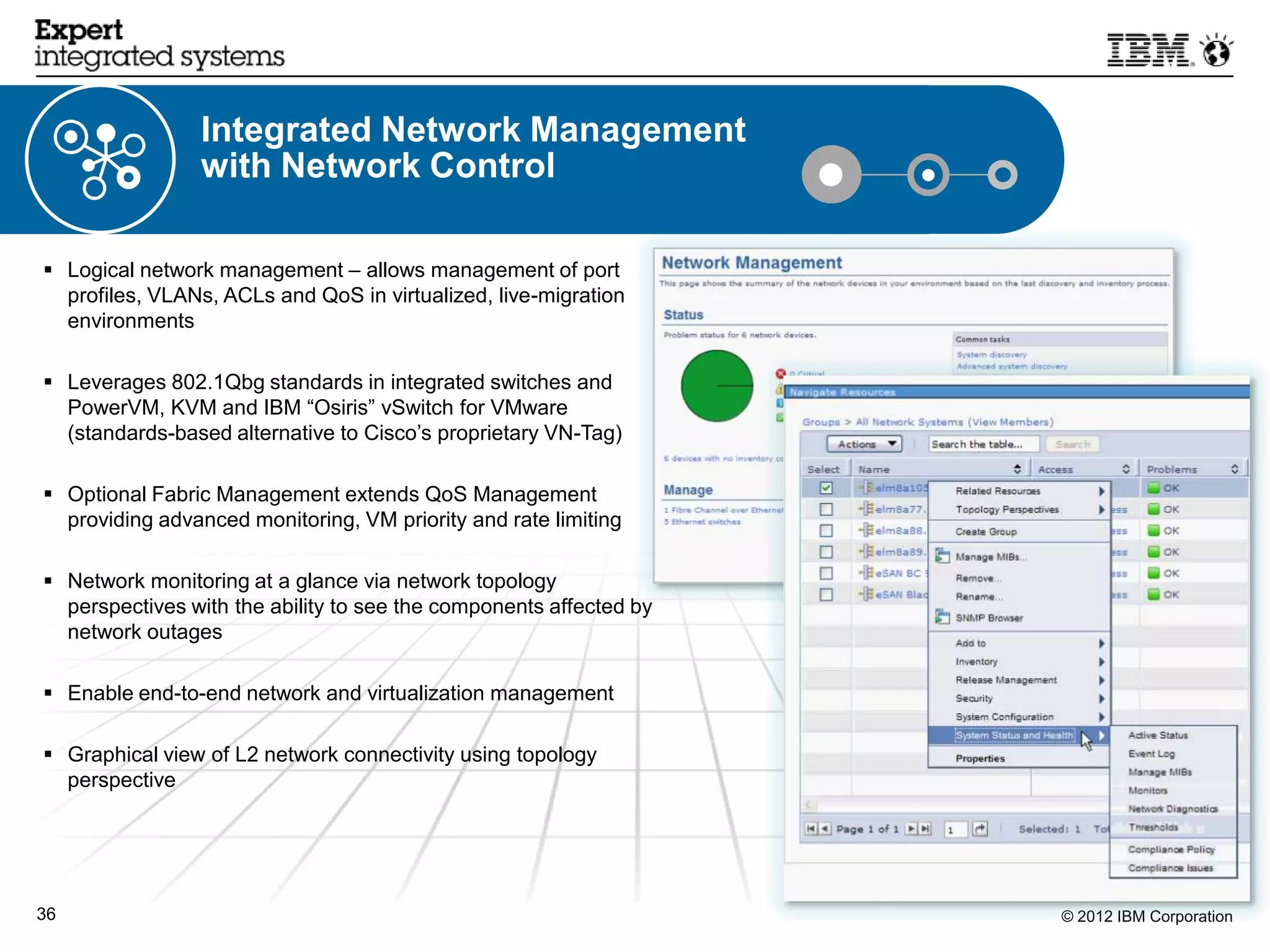Expand the System Configuration submenu
Viewport: 1270px width, 952px height.
[1019, 717]
